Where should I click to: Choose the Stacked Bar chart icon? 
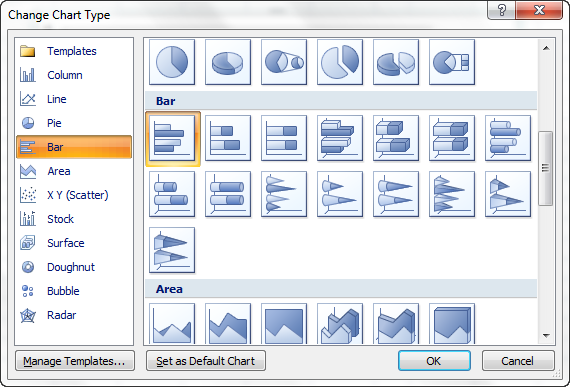[x=228, y=138]
